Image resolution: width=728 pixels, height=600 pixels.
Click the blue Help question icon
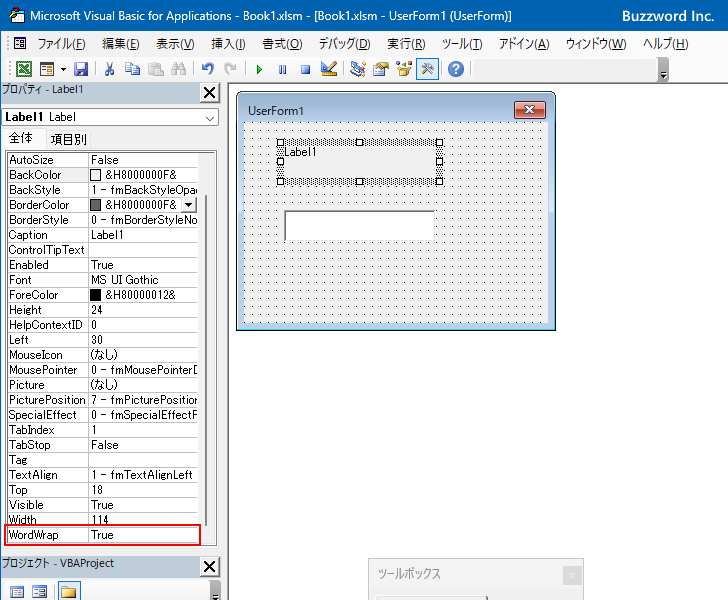tap(456, 69)
